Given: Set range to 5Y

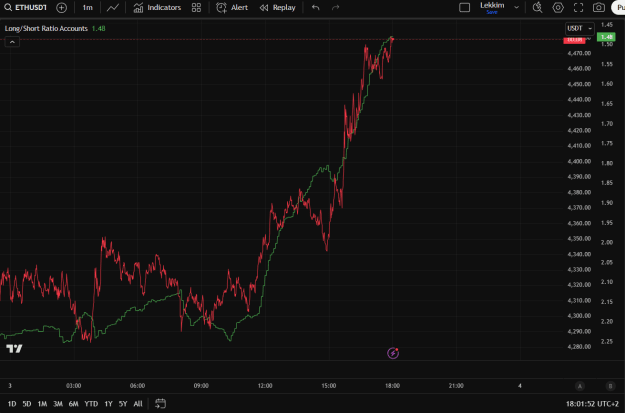Looking at the screenshot, I should (x=123, y=404).
